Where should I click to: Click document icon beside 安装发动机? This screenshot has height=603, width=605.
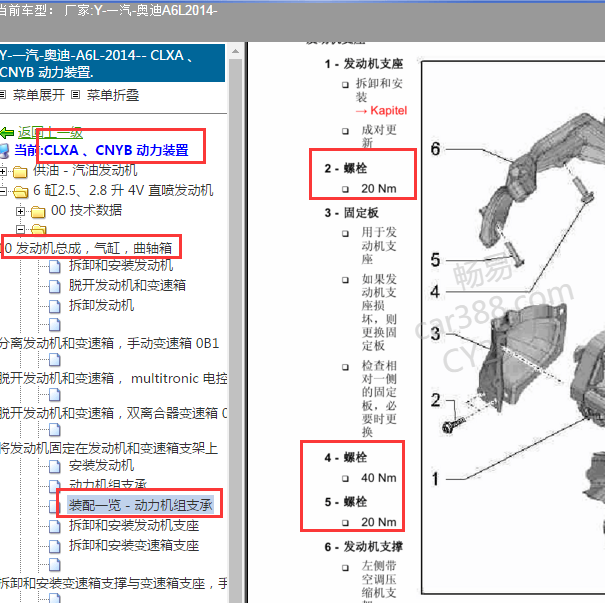tap(55, 466)
